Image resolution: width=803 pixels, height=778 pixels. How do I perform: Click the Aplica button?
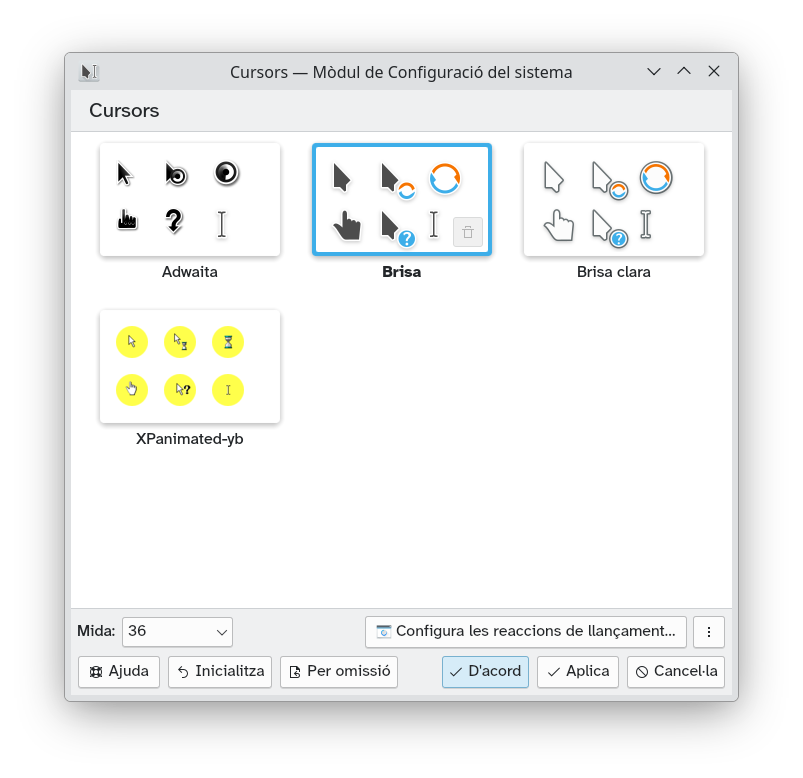[578, 672]
